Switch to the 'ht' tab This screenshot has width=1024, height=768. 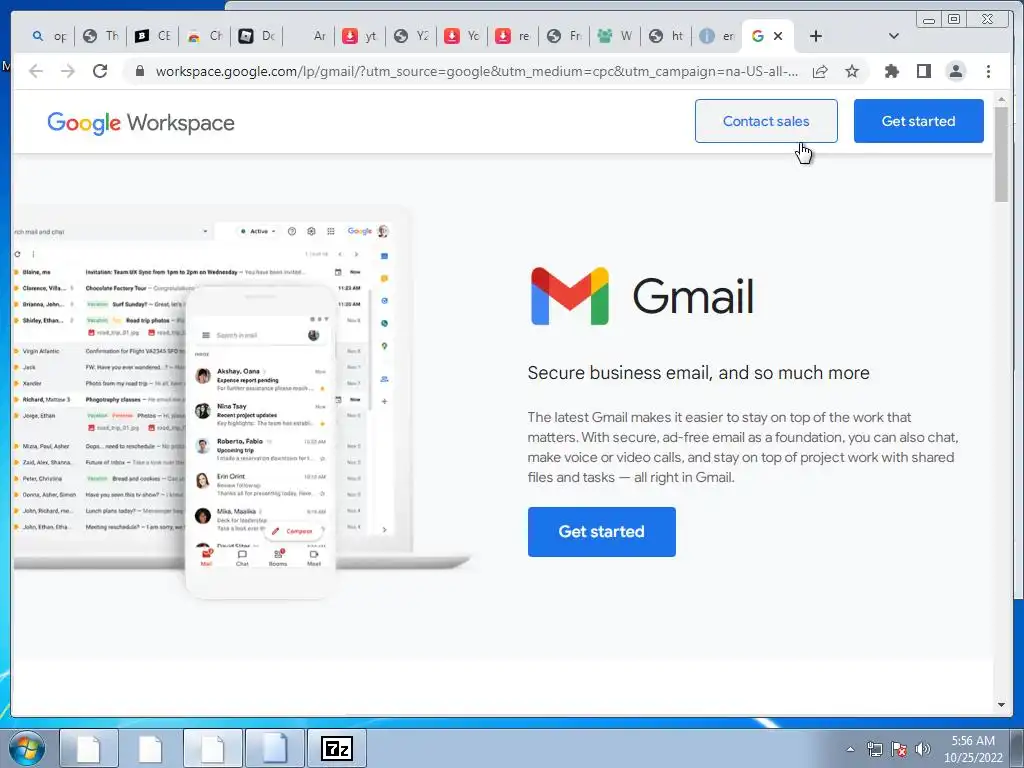coord(665,36)
